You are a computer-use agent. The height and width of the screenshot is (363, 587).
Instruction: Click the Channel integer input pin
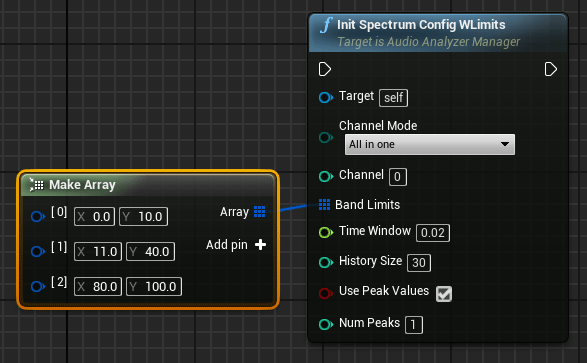[x=326, y=176]
